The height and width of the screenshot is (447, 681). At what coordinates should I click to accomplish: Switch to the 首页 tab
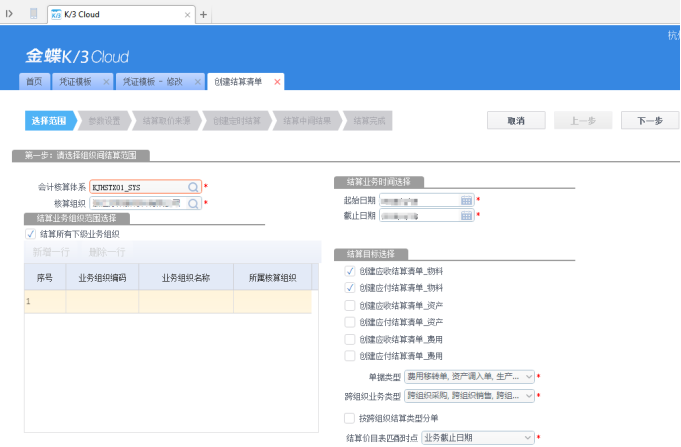coord(34,81)
